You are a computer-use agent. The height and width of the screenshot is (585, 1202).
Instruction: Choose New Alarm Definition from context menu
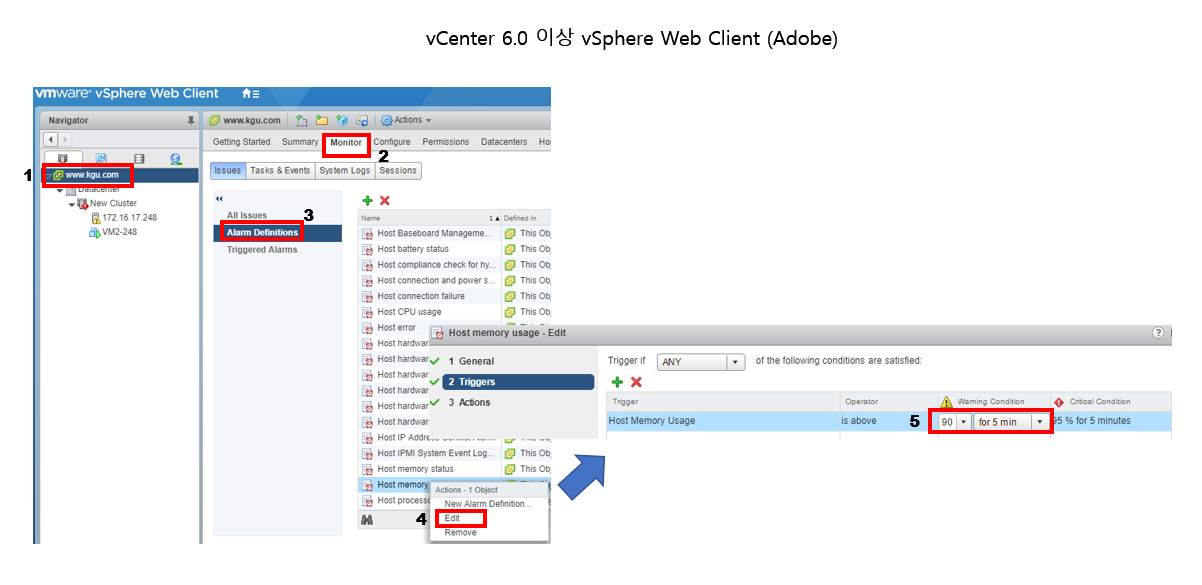488,504
